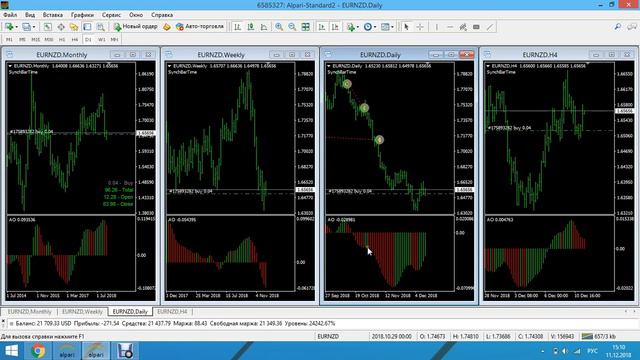Click the triangle before EURNZD,Monthly chart header

point(10,66)
